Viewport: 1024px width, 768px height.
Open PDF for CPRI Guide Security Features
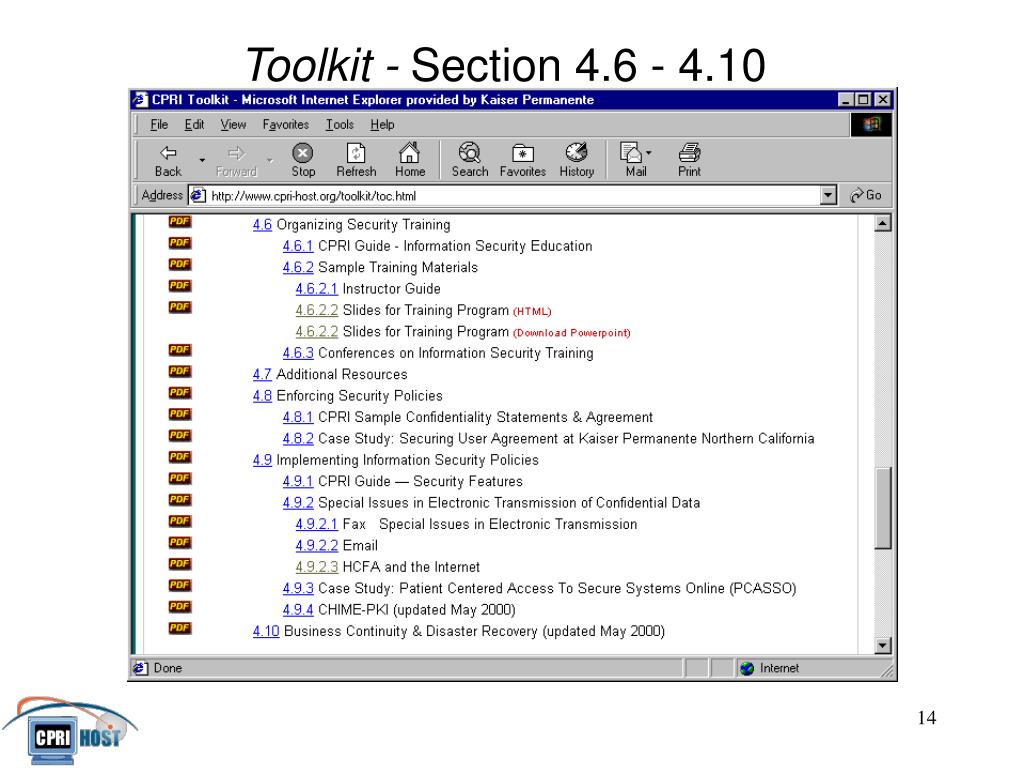(180, 478)
